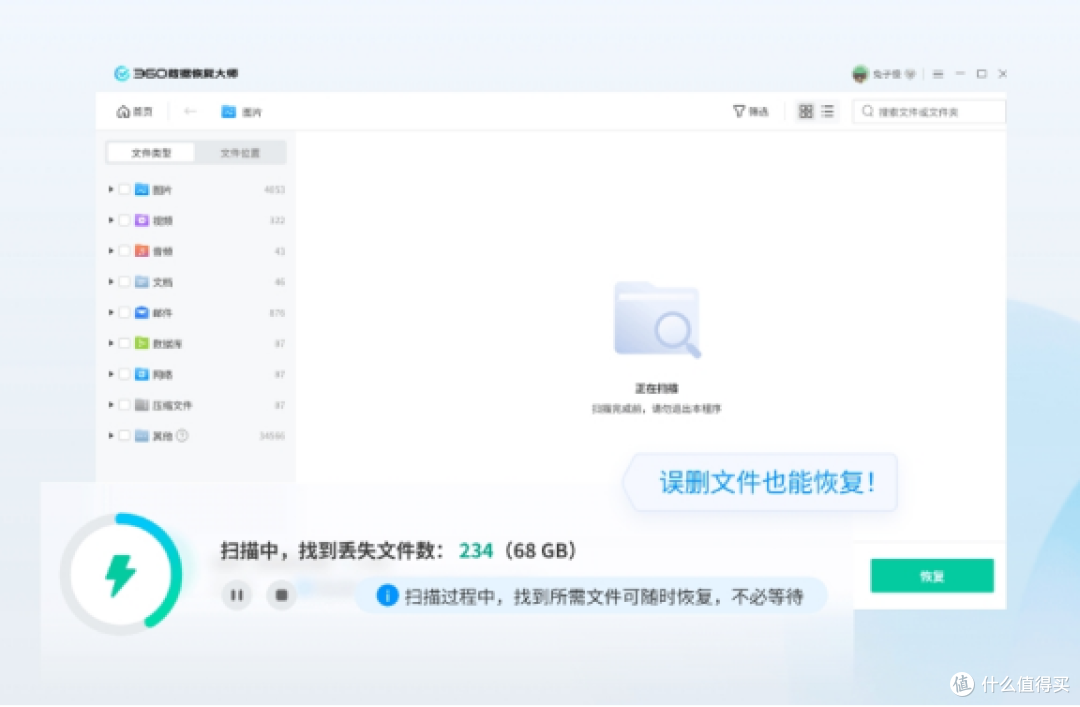1080x707 pixels.
Task: Click the green Database folder icon
Action: pyautogui.click(x=142, y=343)
